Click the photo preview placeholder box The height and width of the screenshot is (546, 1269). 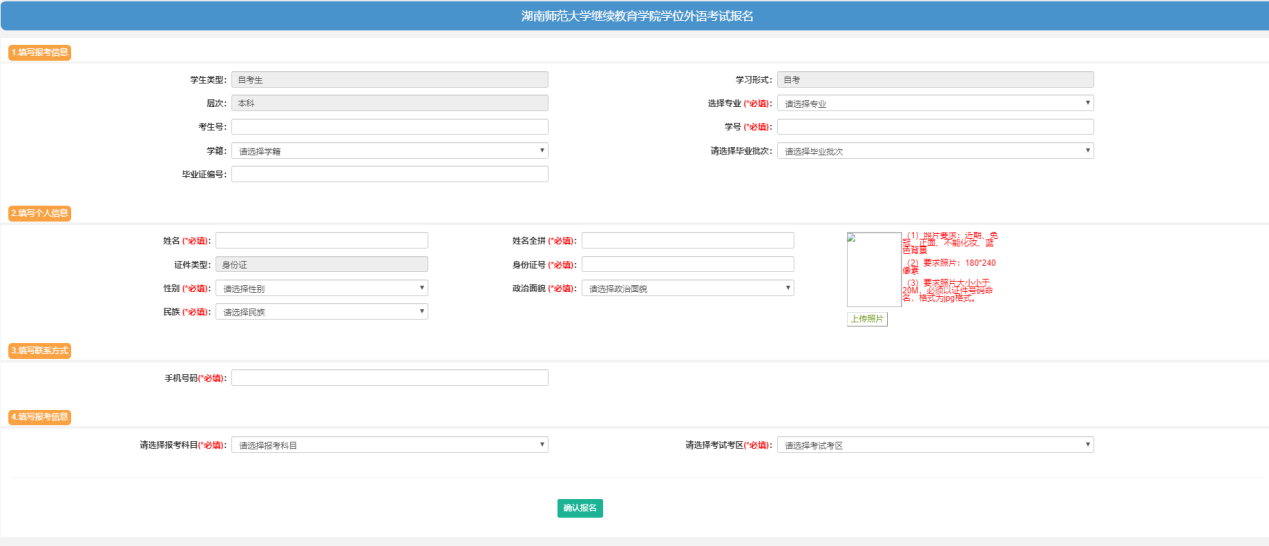point(874,269)
